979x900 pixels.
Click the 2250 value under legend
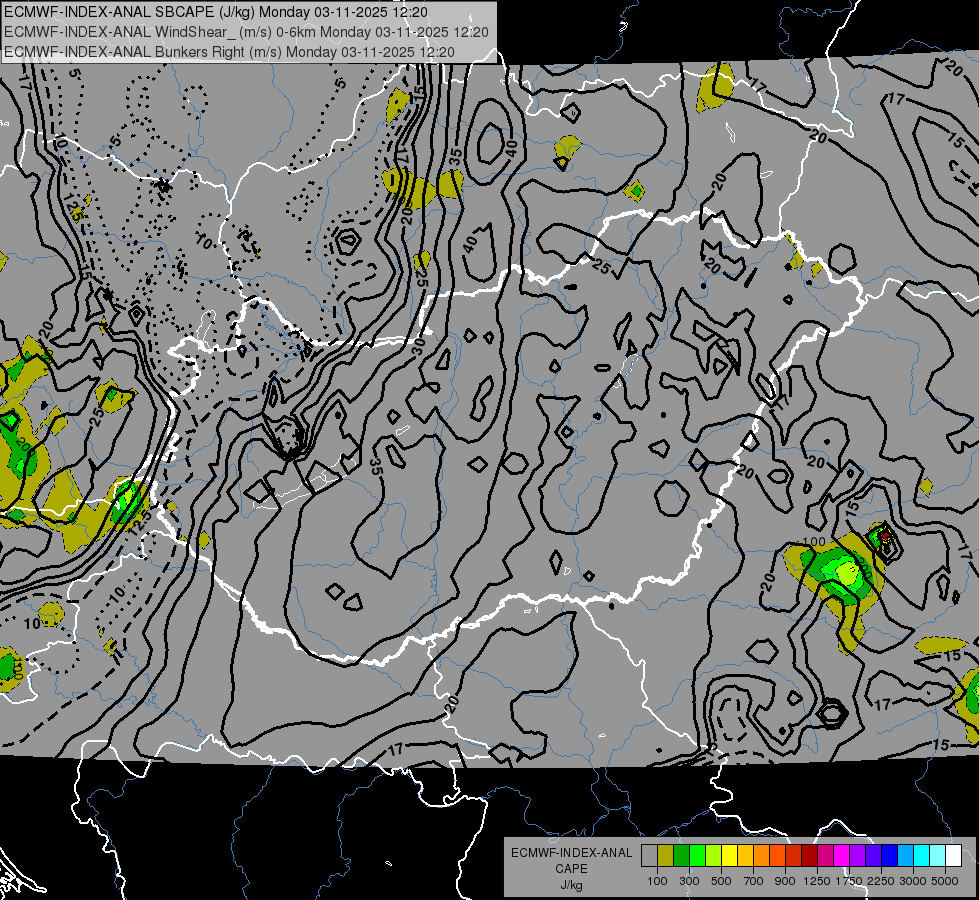[881, 881]
